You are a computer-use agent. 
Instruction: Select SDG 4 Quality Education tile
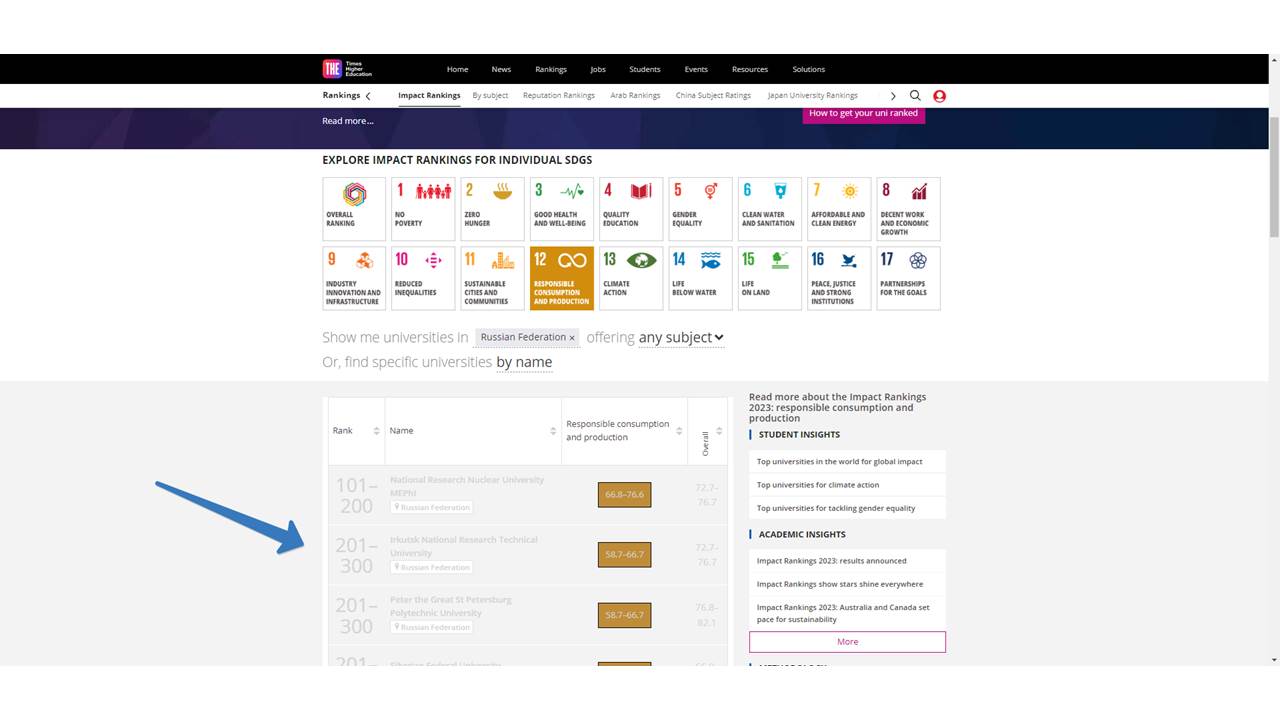[631, 209]
